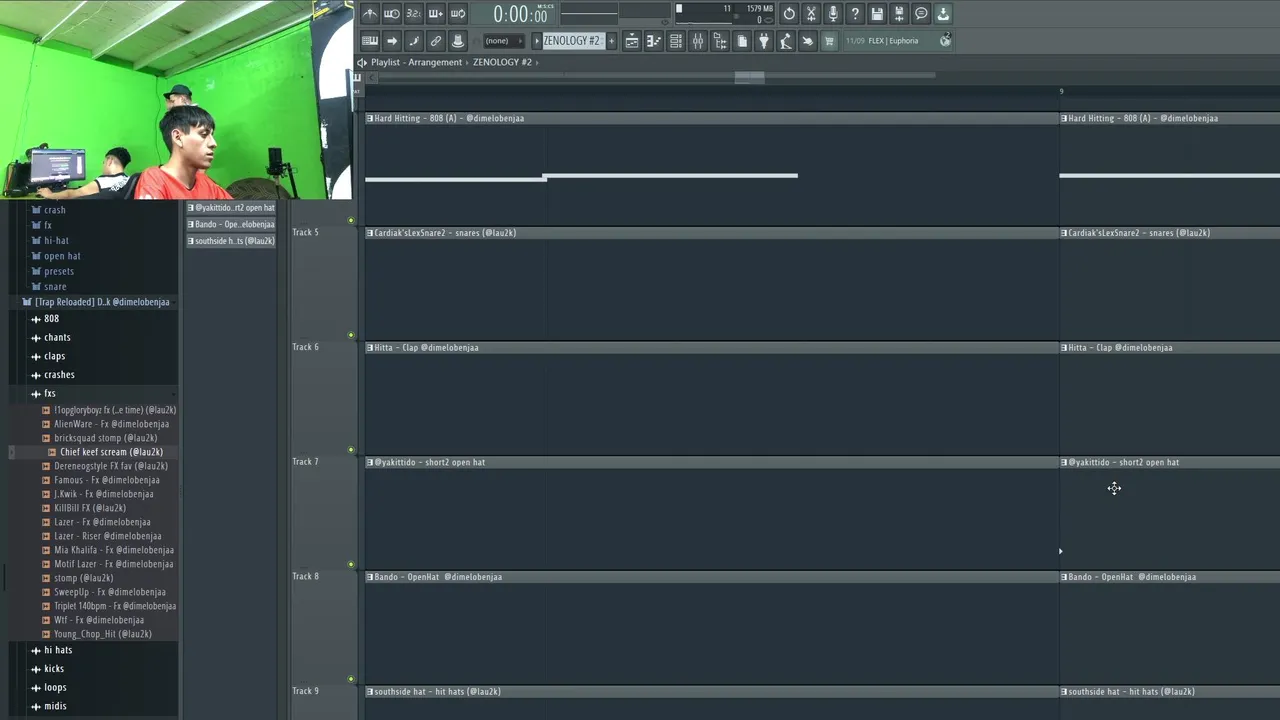Open the ZENOLOGY #2 pattern selector

(x=573, y=41)
